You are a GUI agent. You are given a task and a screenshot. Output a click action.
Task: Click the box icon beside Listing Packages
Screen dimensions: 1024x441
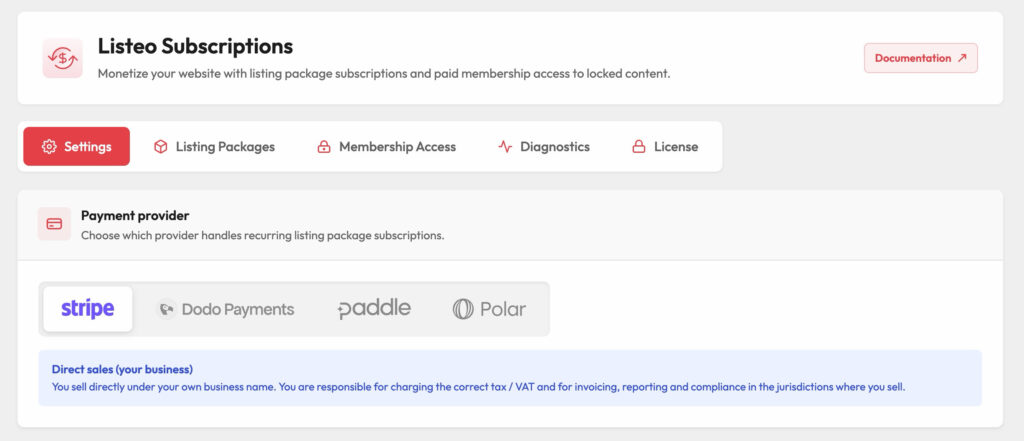[161, 146]
